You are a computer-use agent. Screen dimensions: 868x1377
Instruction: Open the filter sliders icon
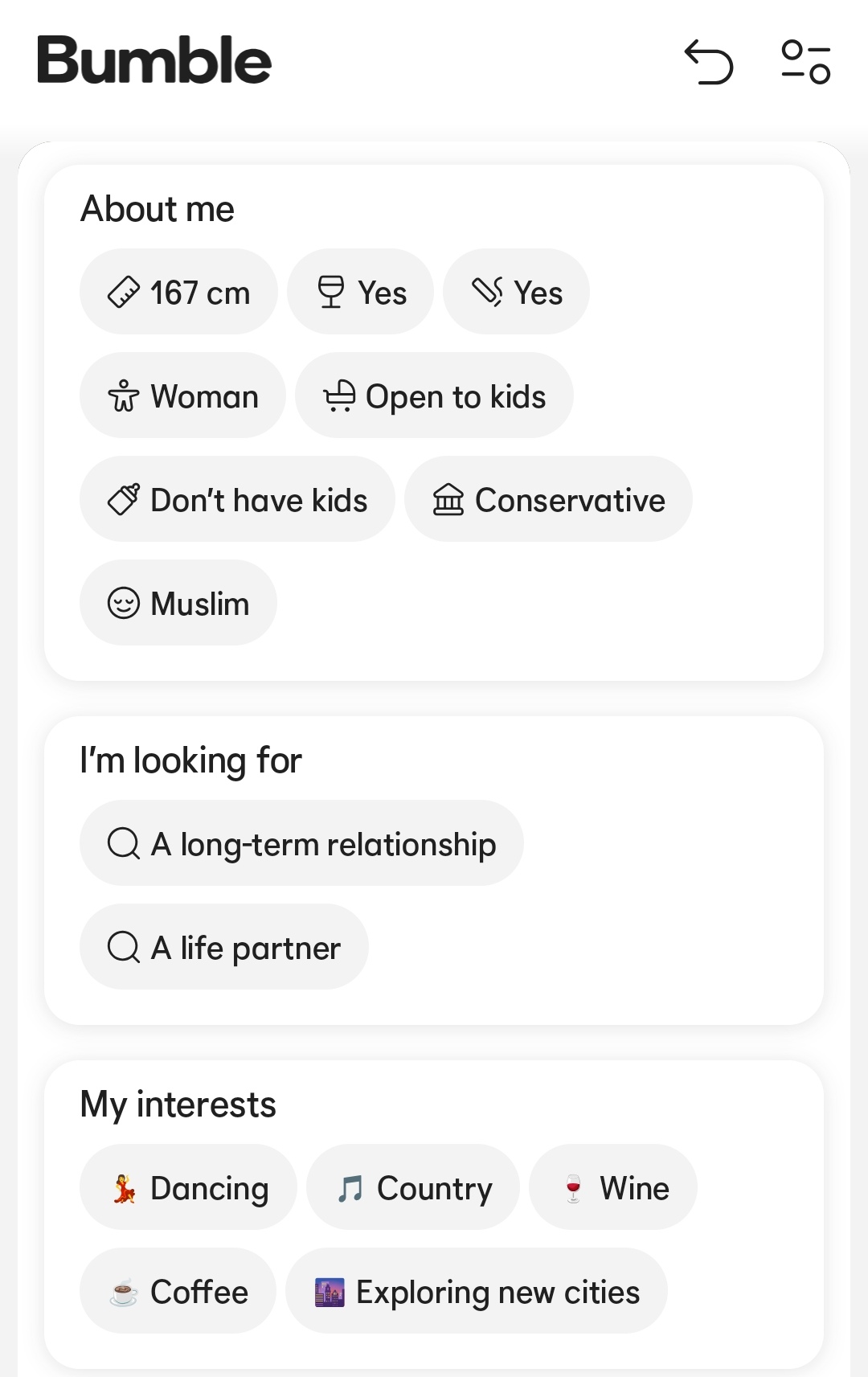[806, 62]
